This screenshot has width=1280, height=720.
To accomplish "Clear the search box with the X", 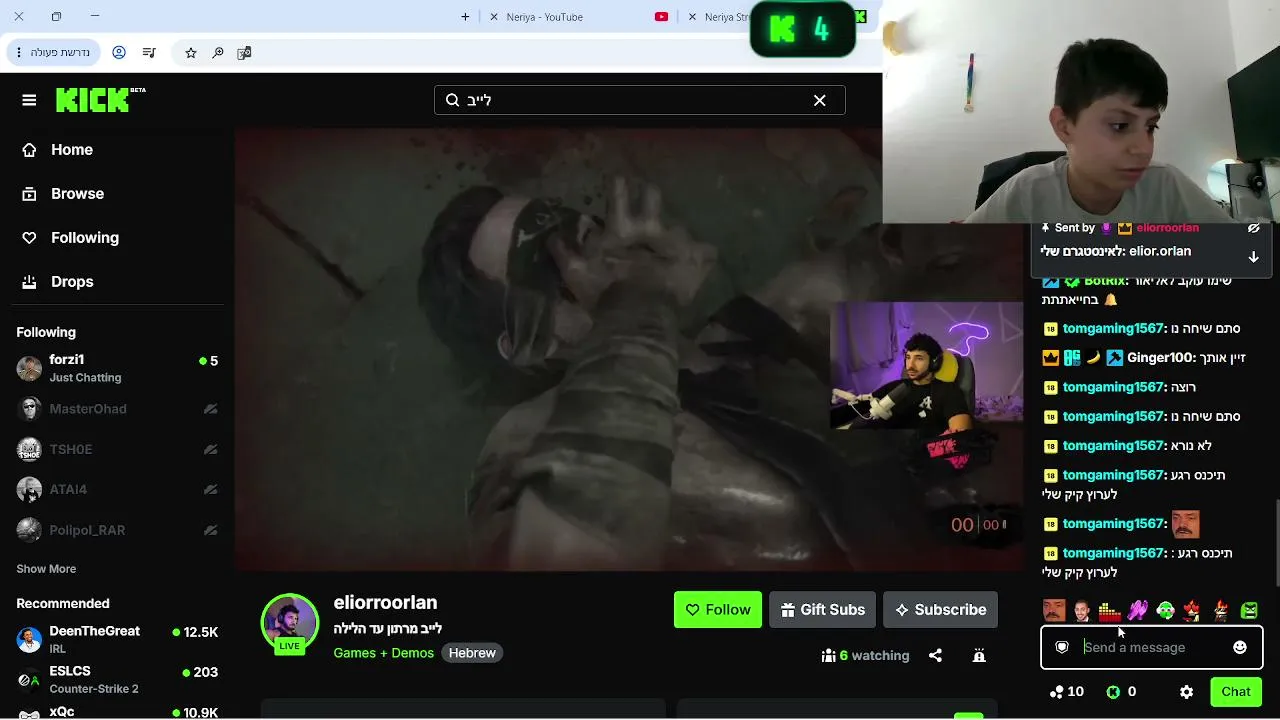I will point(819,100).
